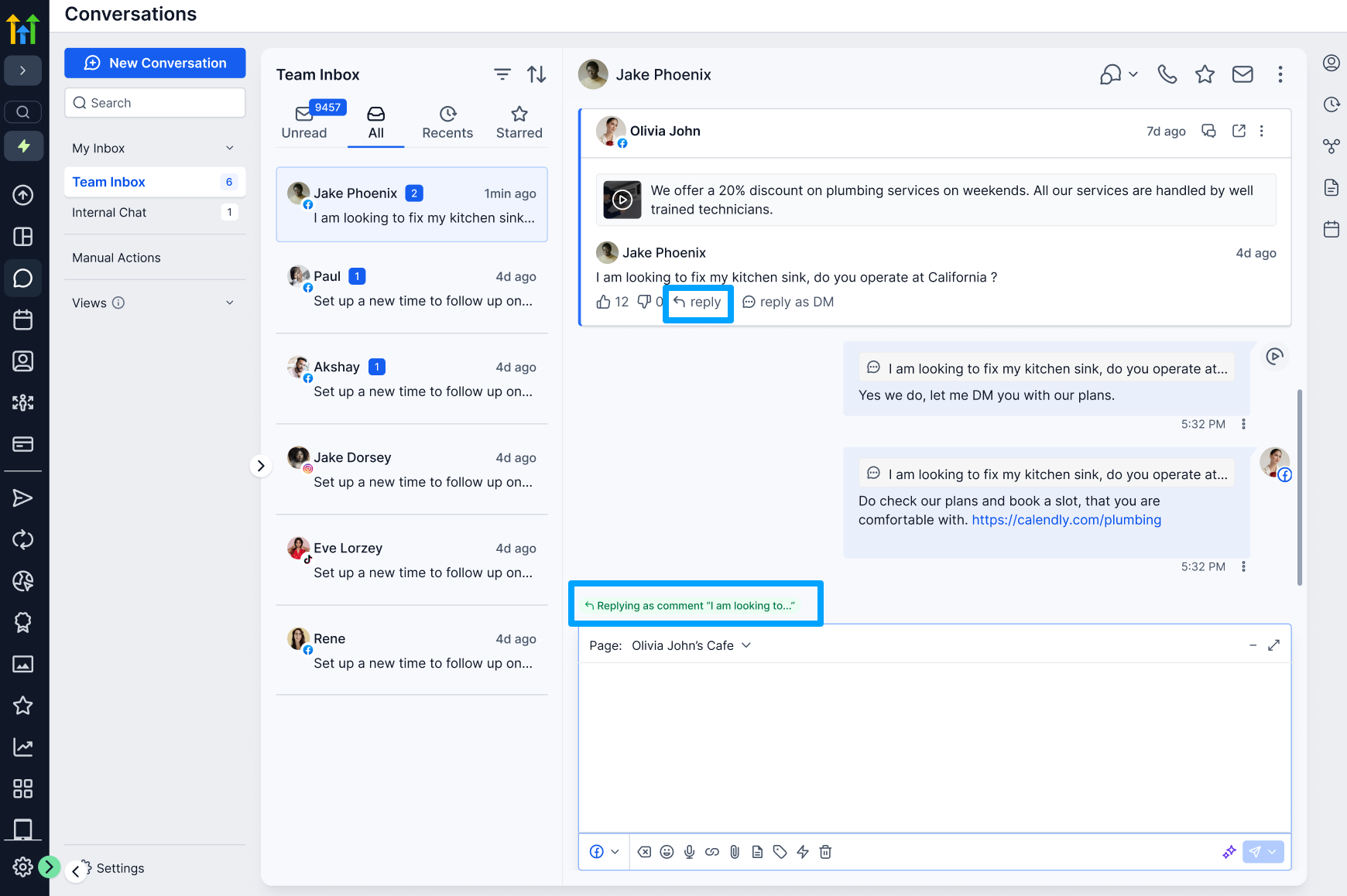Image resolution: width=1347 pixels, height=896 pixels.
Task: Click into the message text area
Action: click(x=934, y=747)
